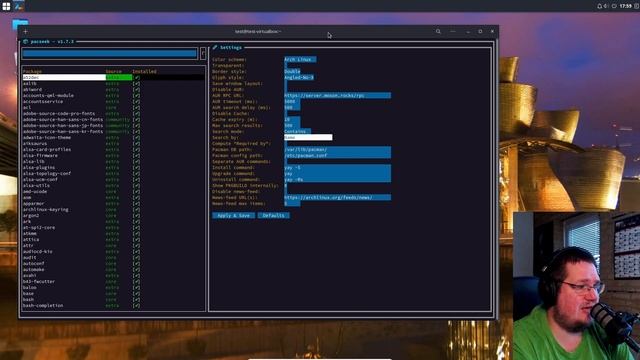
Task: Click the pencil icon in Settings header
Action: 215,47
